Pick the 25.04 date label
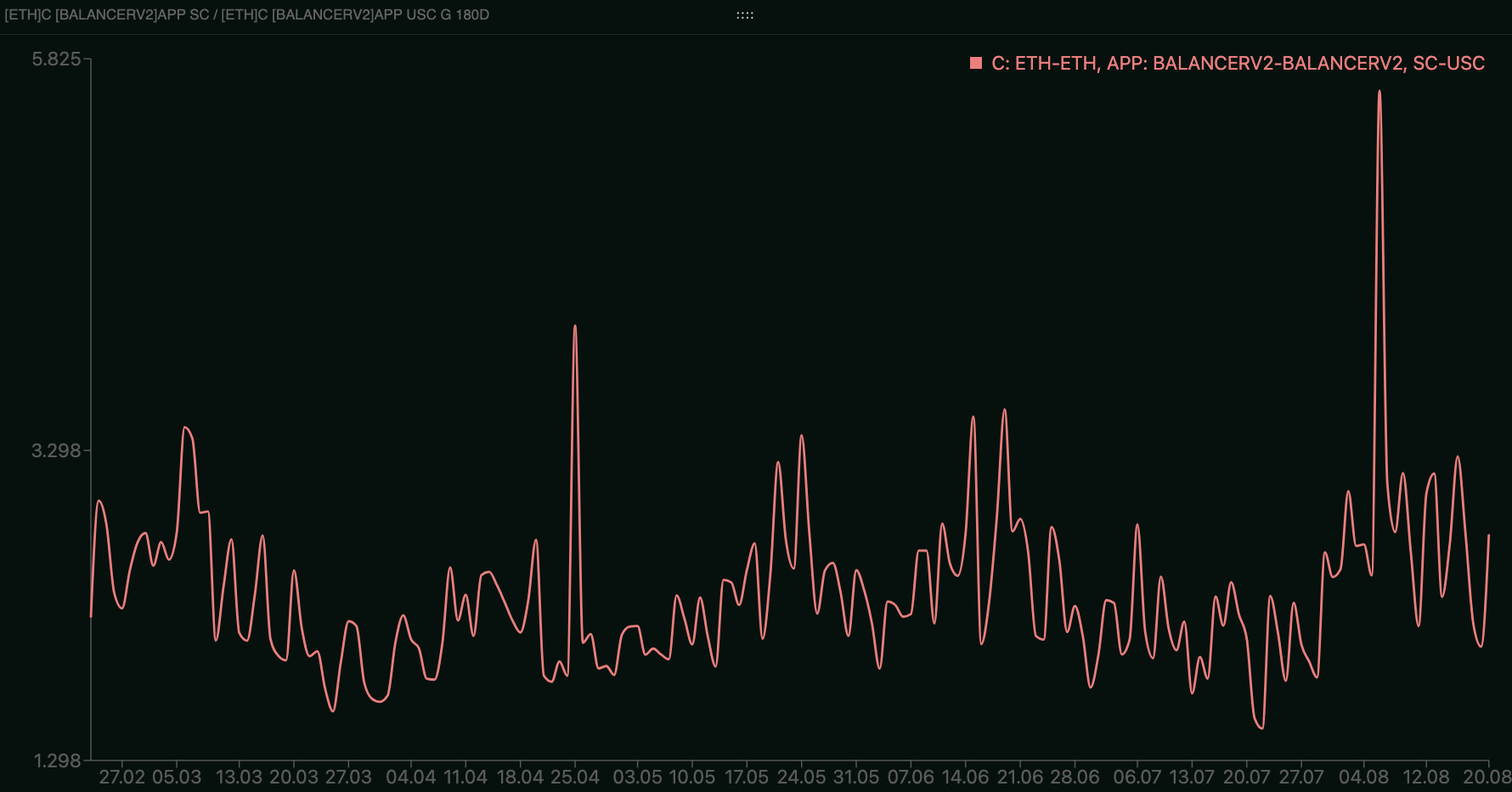 (x=575, y=777)
